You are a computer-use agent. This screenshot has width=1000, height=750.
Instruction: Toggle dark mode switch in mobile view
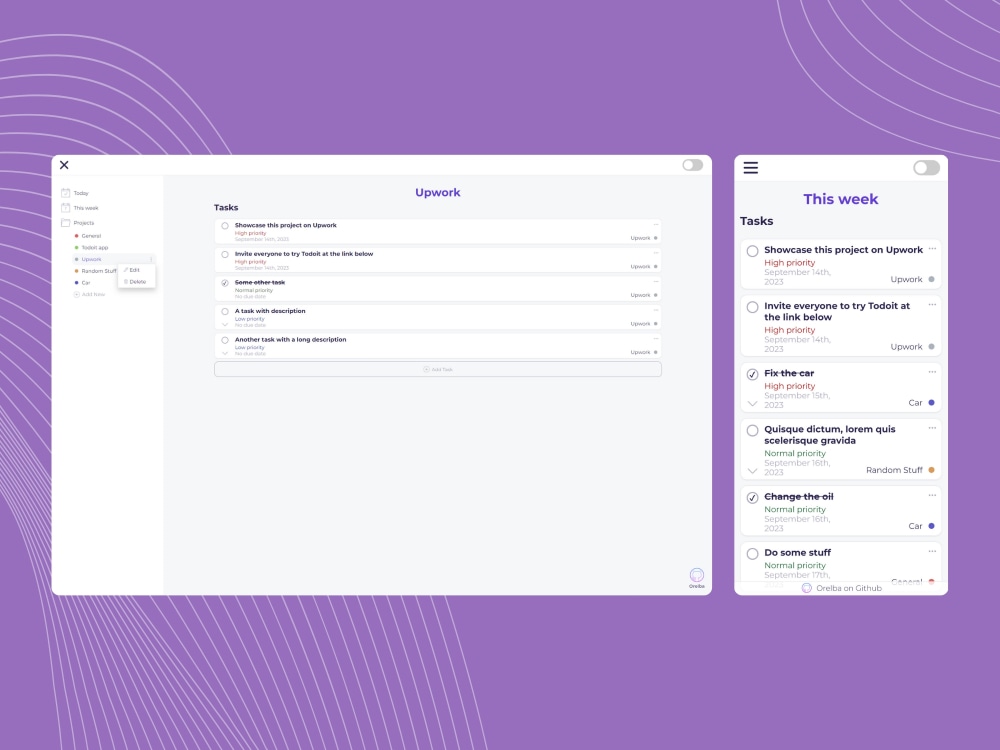926,168
